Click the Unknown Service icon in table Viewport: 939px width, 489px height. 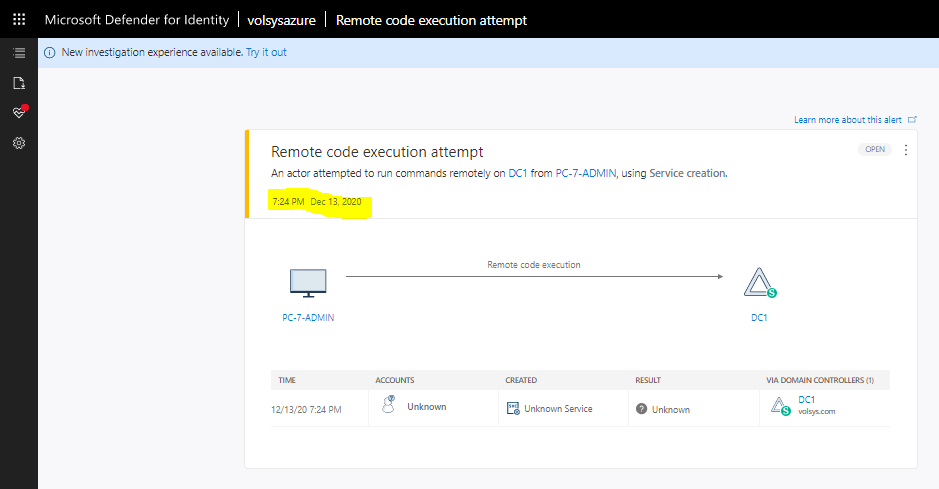pyautogui.click(x=512, y=408)
